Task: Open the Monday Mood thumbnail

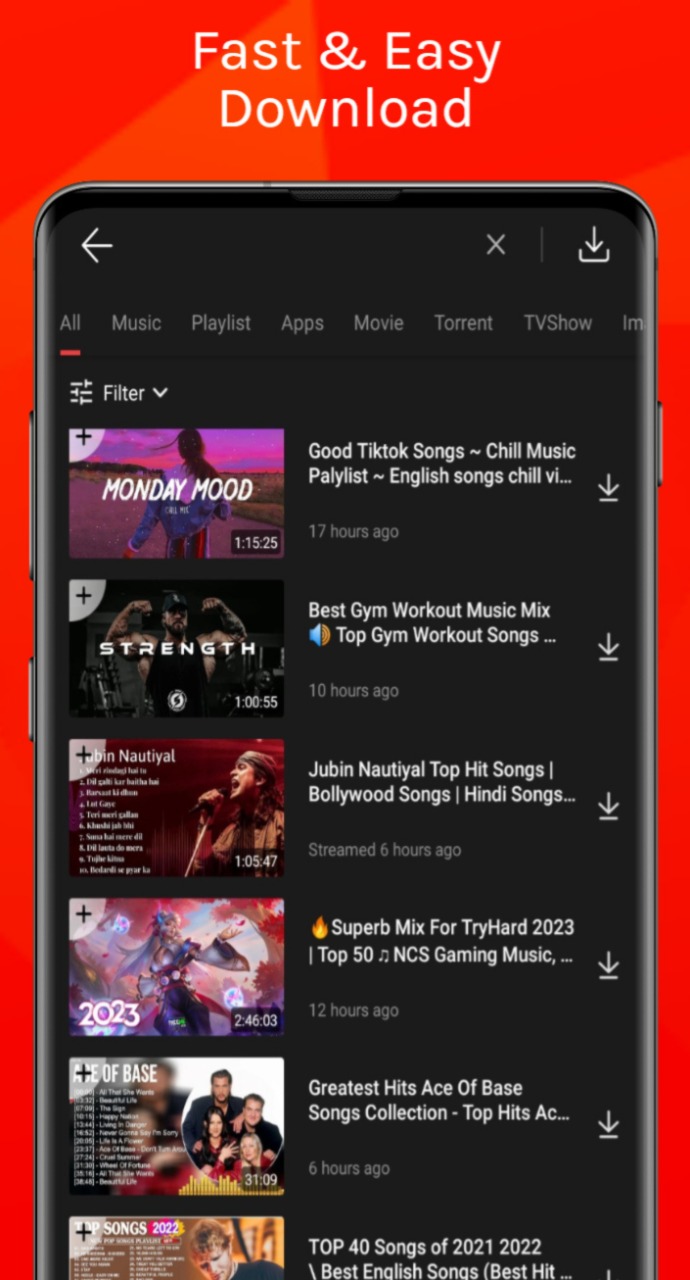Action: 176,493
